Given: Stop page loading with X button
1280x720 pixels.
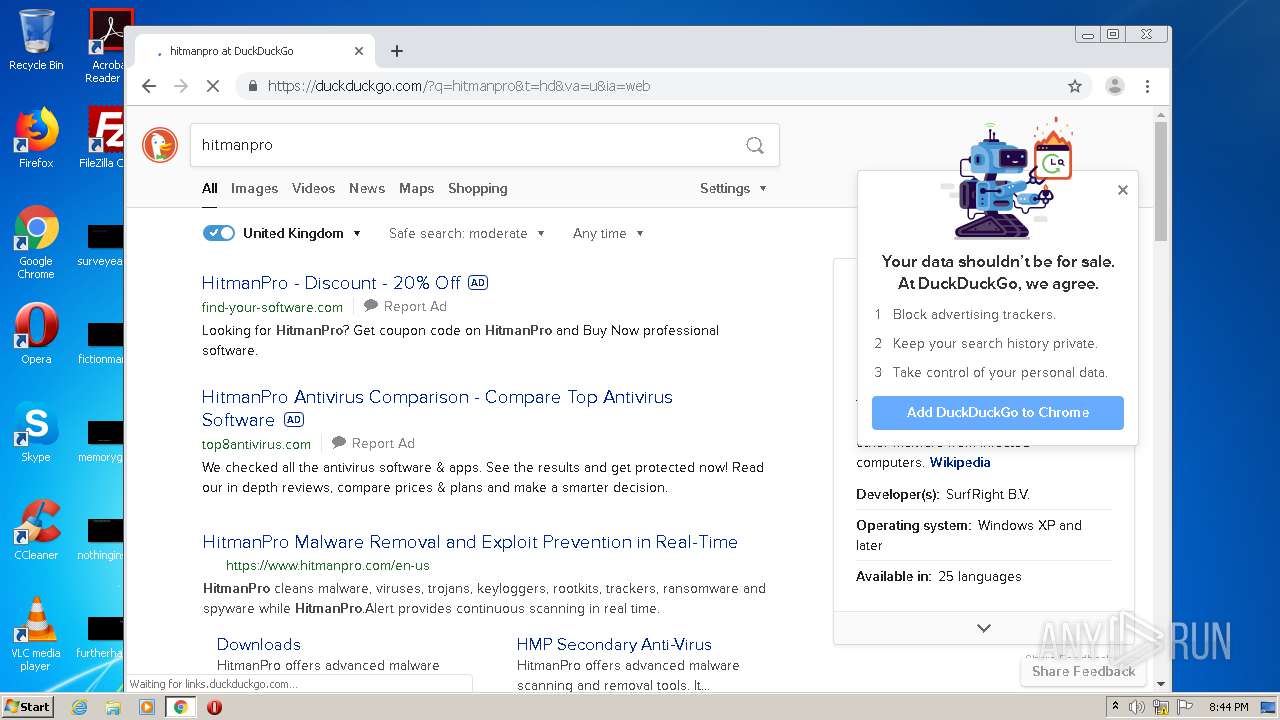Looking at the screenshot, I should tap(213, 86).
